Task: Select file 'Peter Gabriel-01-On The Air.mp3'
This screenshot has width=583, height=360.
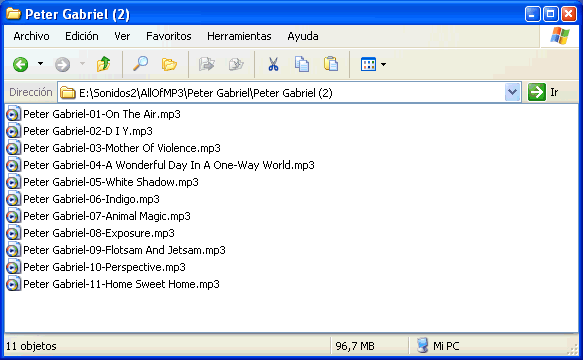Action: coord(102,114)
